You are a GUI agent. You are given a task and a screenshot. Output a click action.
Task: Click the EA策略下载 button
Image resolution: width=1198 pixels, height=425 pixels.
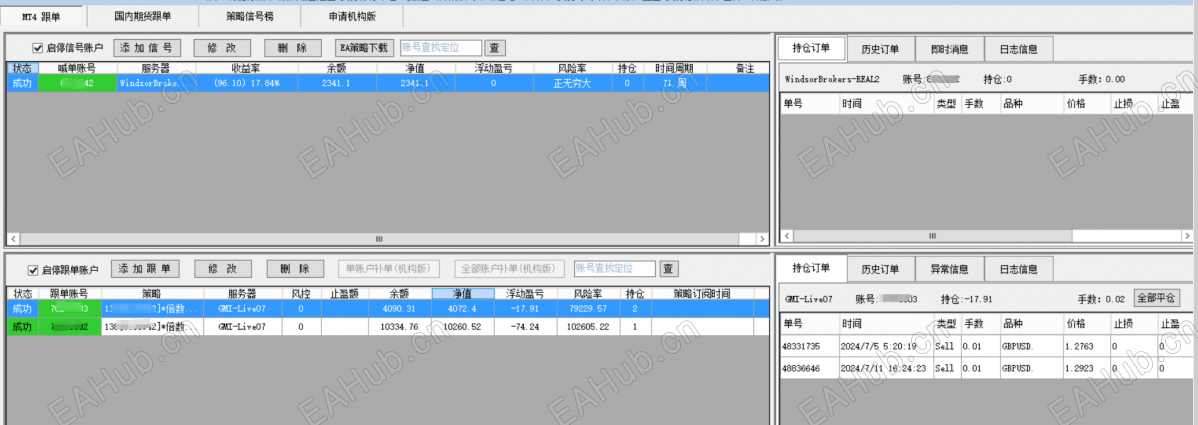pyautogui.click(x=363, y=47)
